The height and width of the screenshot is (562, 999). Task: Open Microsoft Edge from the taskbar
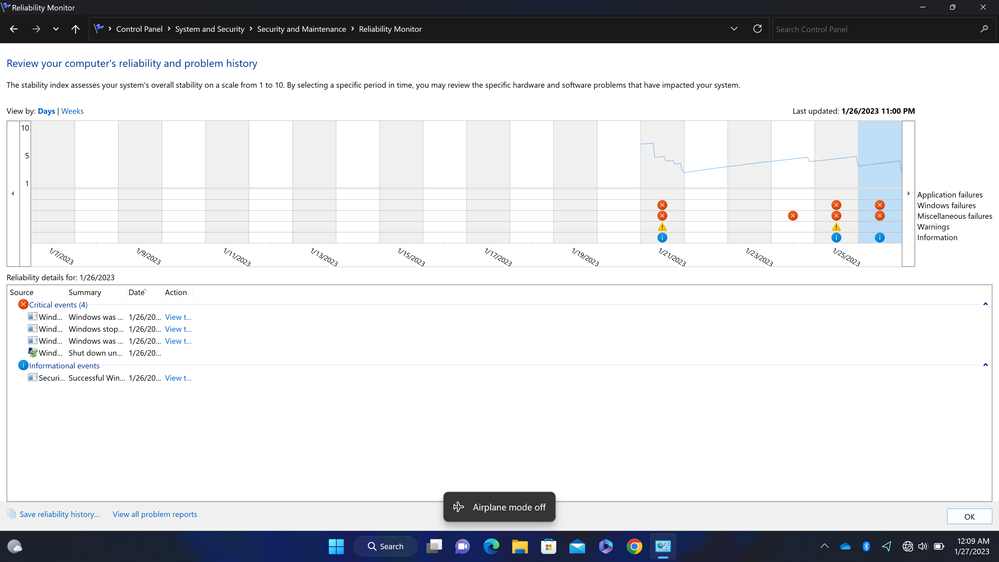pyautogui.click(x=491, y=546)
